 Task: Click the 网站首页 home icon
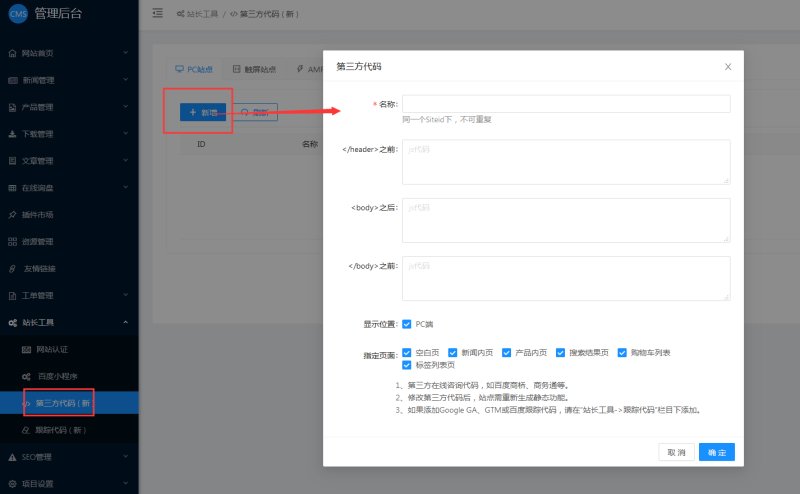pos(12,53)
